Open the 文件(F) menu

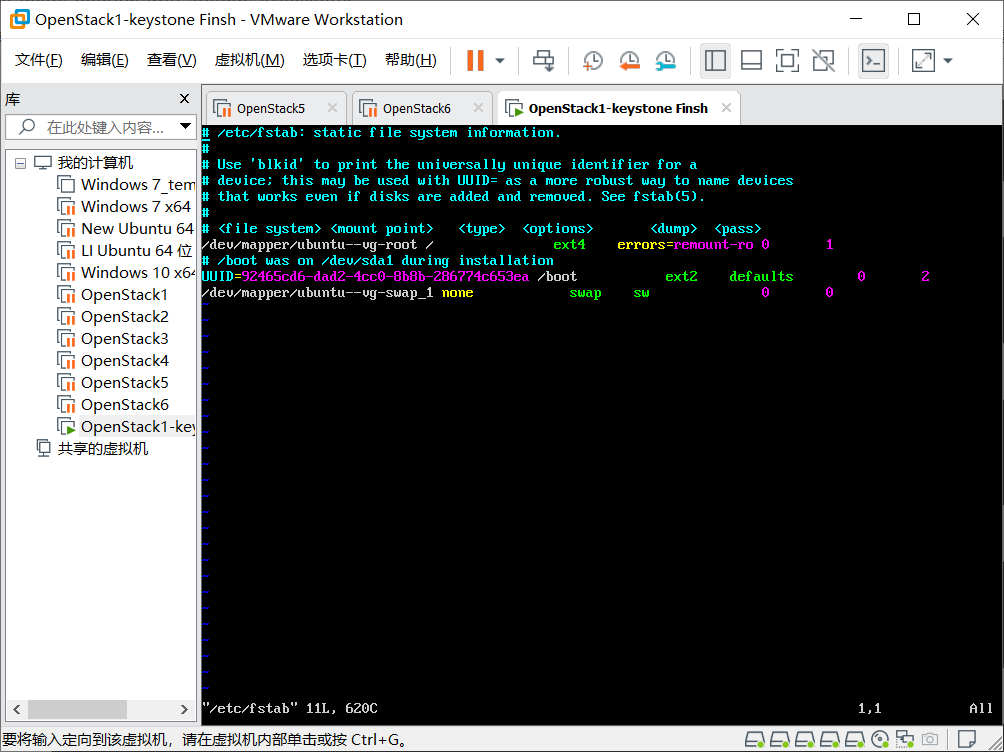coord(38,60)
